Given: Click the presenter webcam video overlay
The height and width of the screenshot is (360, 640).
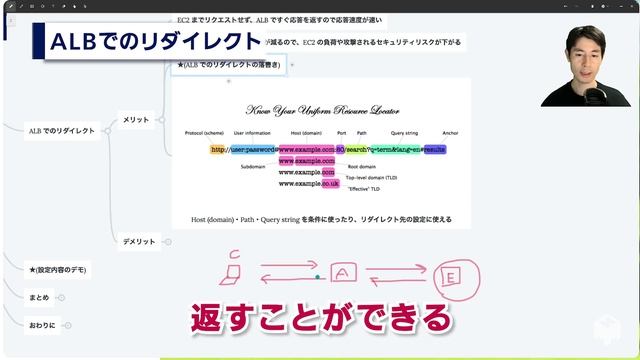Looking at the screenshot, I should click(586, 66).
